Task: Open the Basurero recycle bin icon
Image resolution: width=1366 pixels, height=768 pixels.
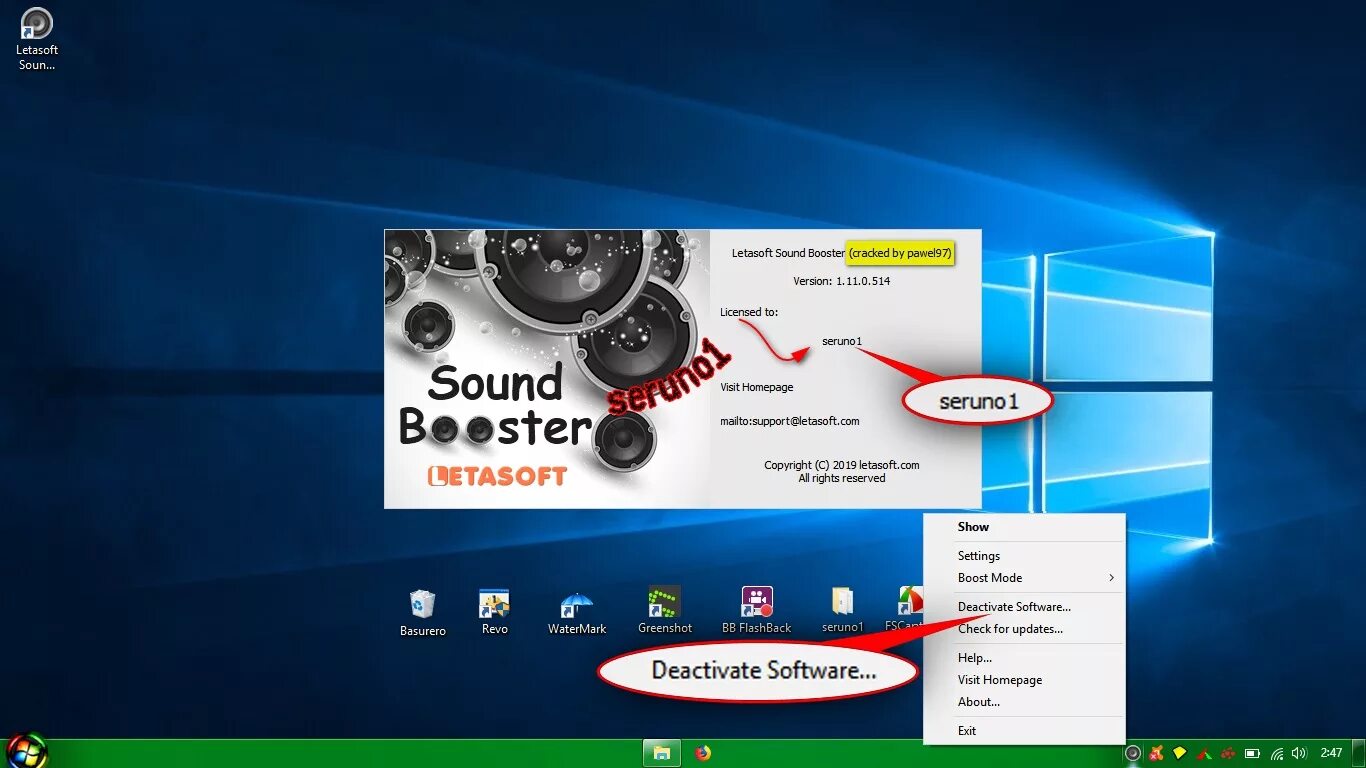Action: tap(422, 611)
